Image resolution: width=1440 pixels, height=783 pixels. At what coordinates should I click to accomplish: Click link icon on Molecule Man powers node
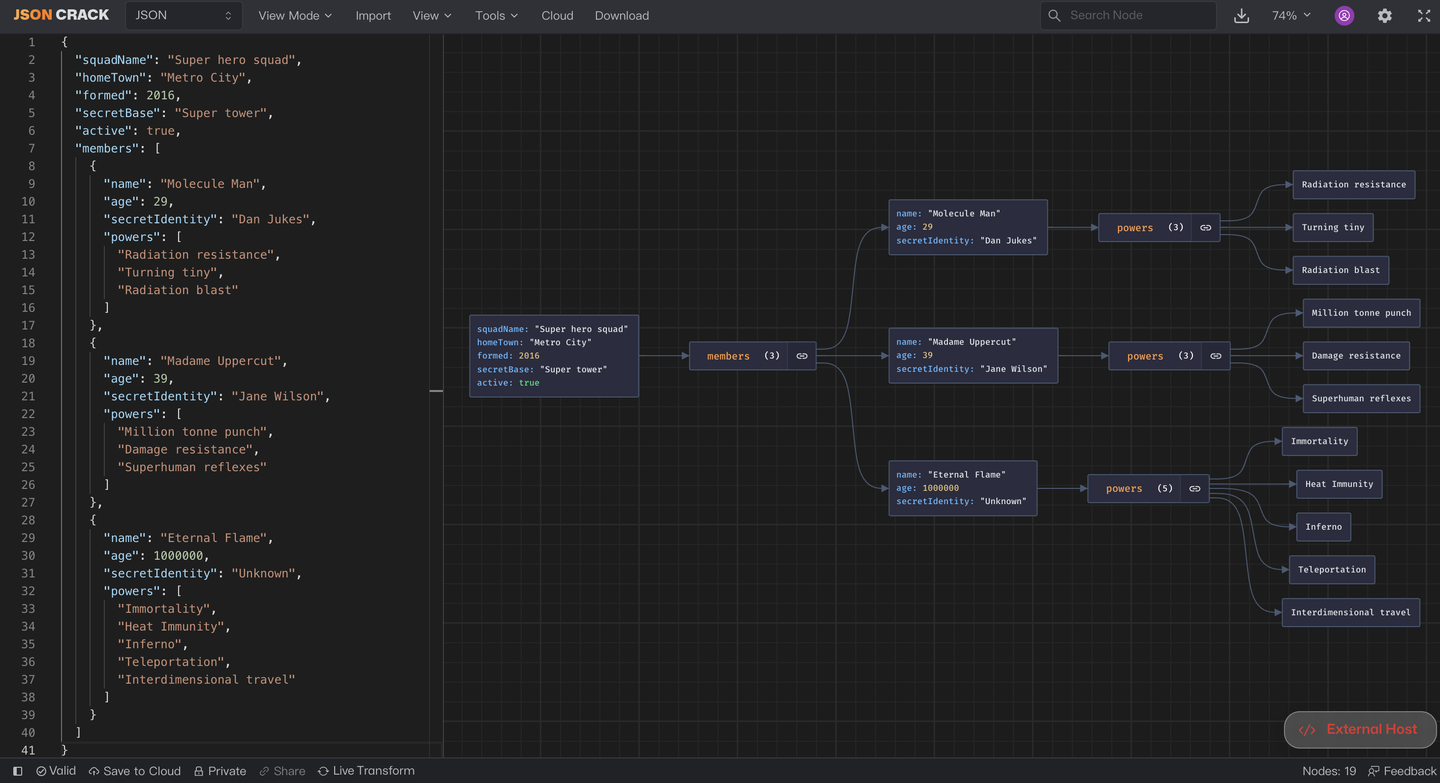click(1205, 228)
